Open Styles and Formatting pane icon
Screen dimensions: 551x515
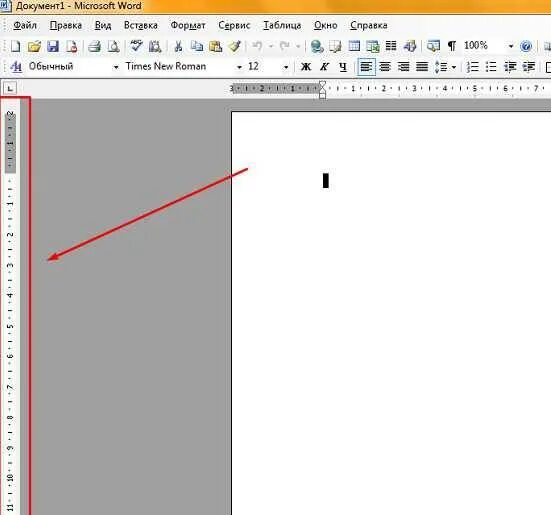point(16,66)
